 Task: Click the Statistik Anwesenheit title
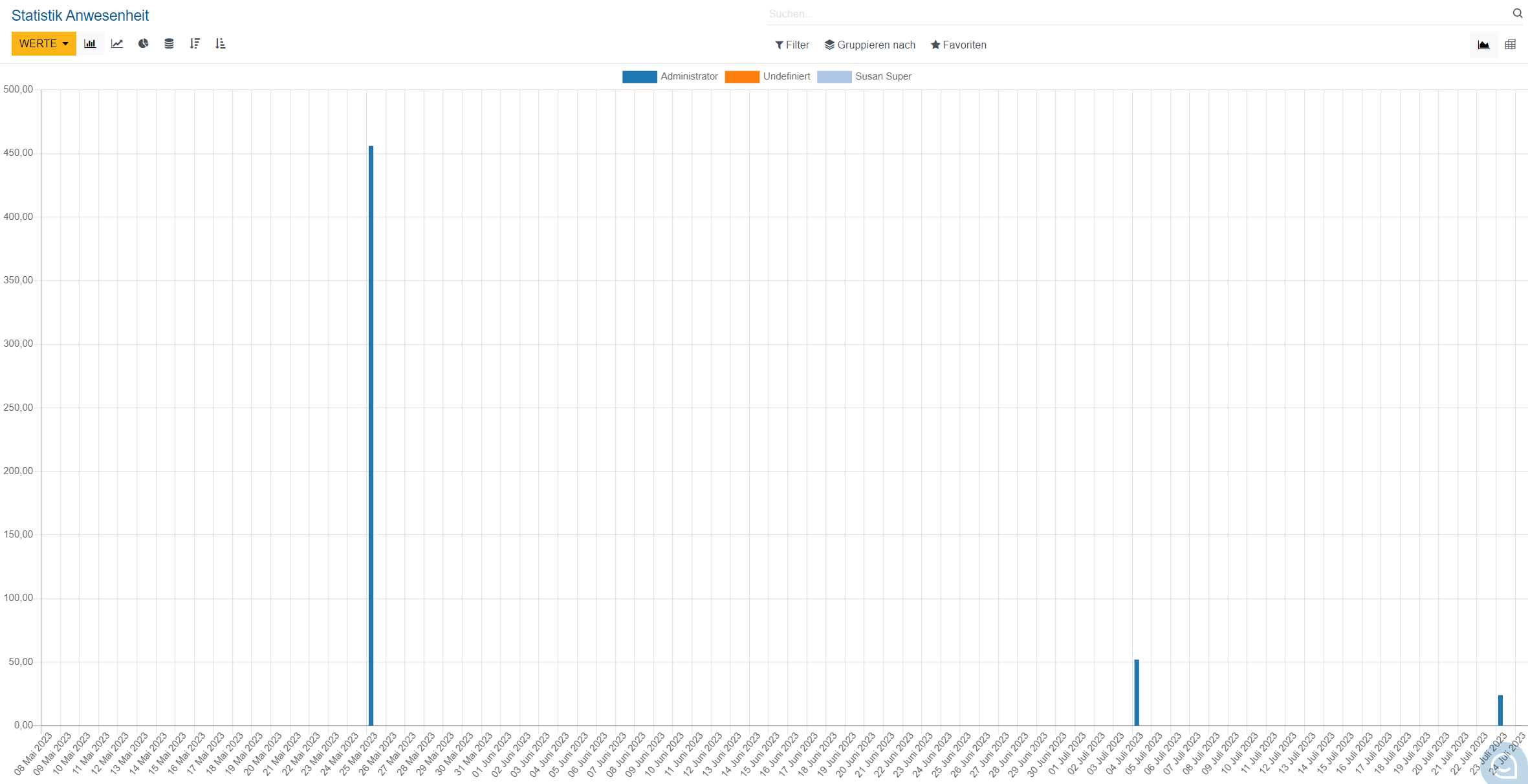tap(80, 16)
